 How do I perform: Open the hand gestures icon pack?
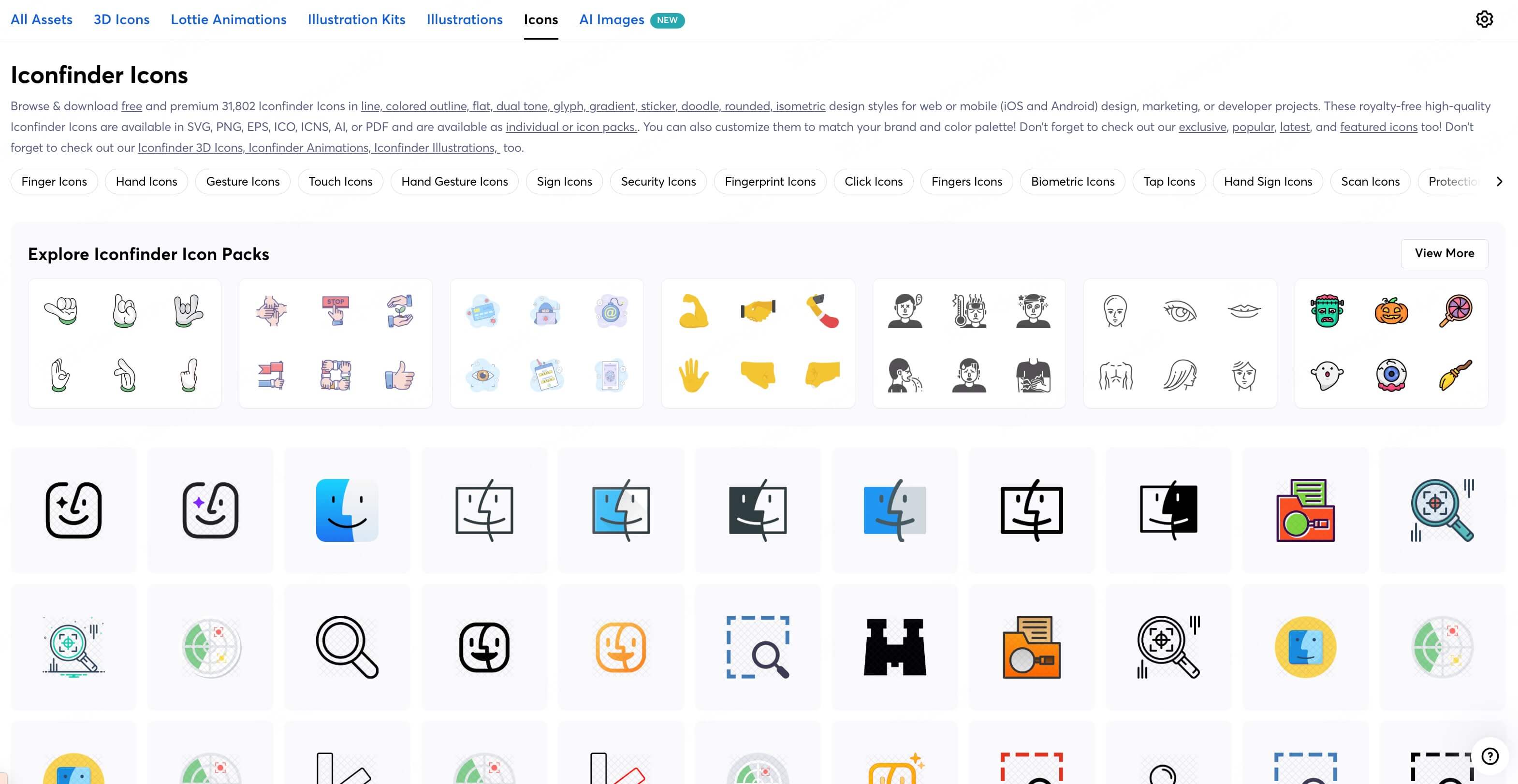point(124,343)
